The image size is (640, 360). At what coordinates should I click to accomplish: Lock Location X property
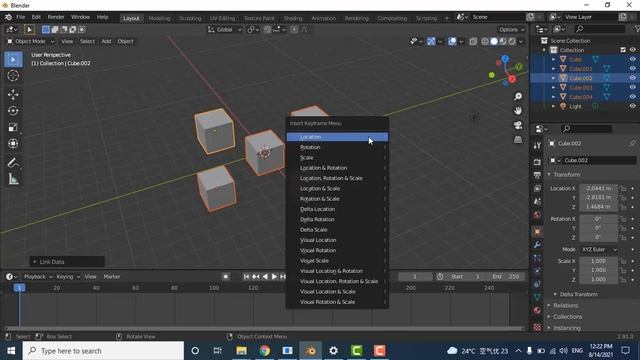pyautogui.click(x=623, y=189)
